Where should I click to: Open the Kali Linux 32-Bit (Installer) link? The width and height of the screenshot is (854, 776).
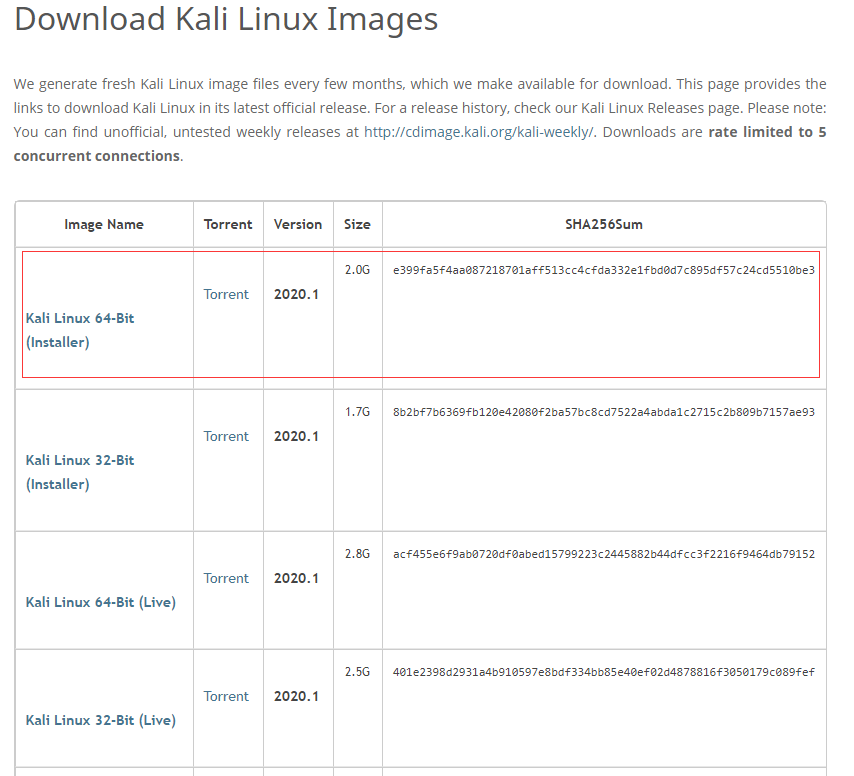80,472
